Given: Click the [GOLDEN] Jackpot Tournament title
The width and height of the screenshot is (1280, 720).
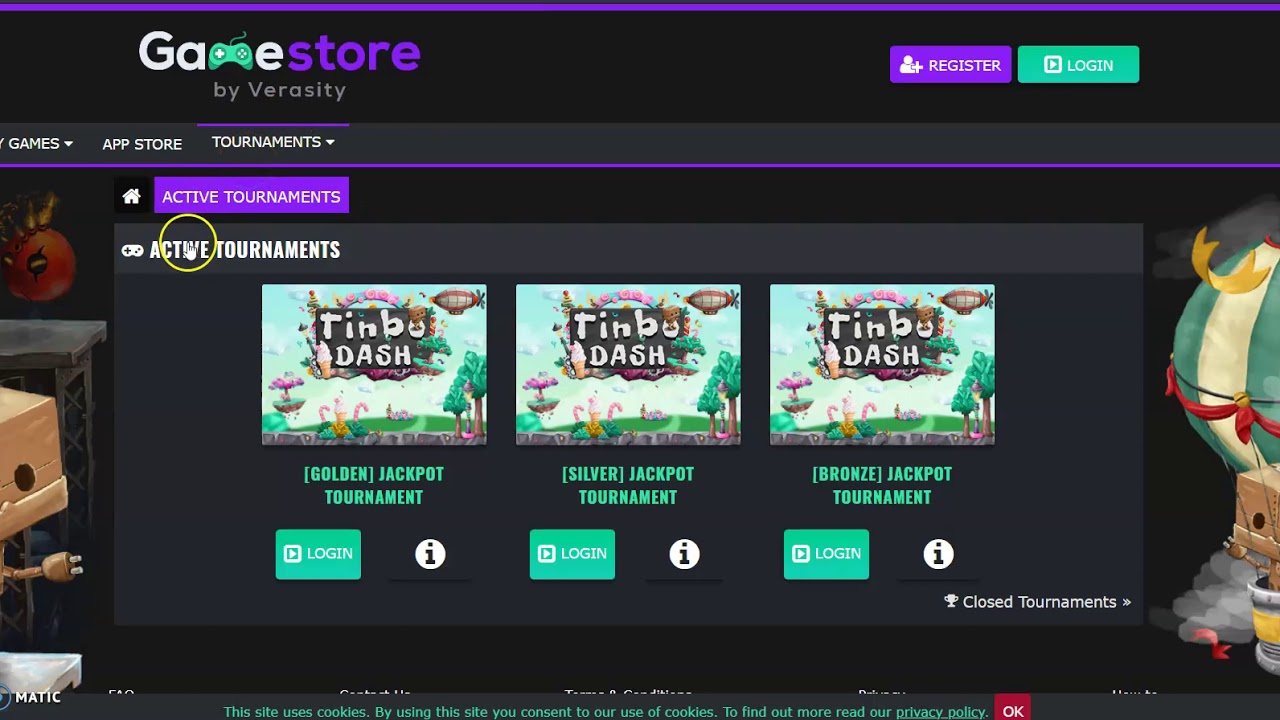Looking at the screenshot, I should 374,485.
